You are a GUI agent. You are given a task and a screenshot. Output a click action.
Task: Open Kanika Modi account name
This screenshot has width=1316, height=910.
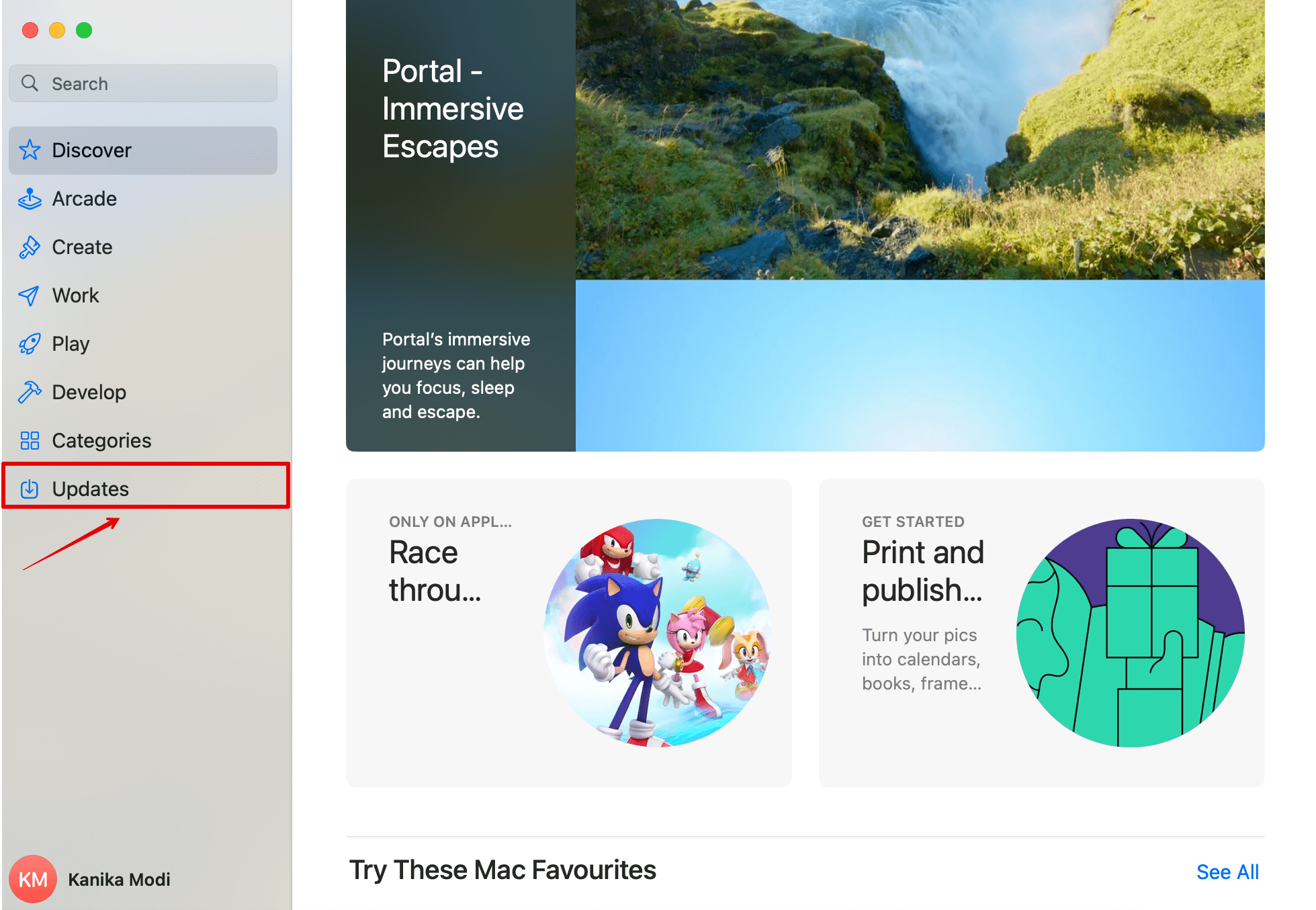pyautogui.click(x=119, y=879)
